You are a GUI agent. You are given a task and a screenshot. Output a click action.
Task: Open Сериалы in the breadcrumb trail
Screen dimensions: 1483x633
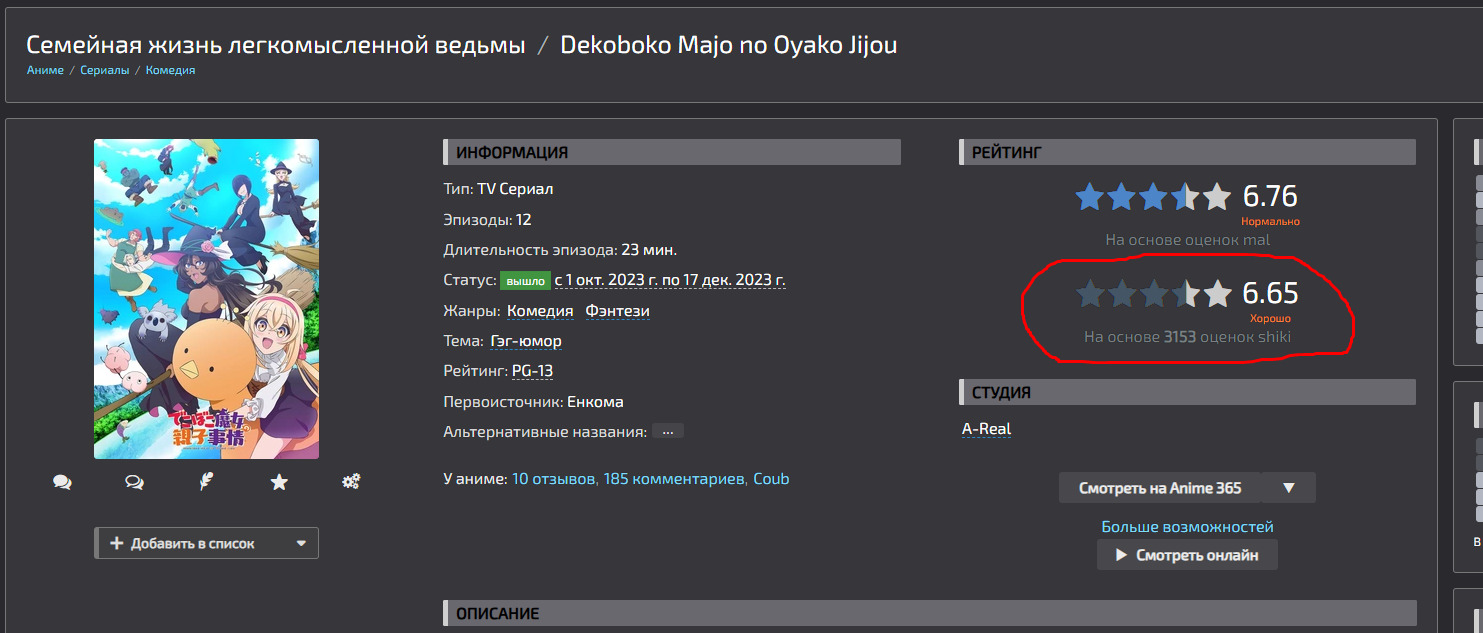tap(105, 70)
